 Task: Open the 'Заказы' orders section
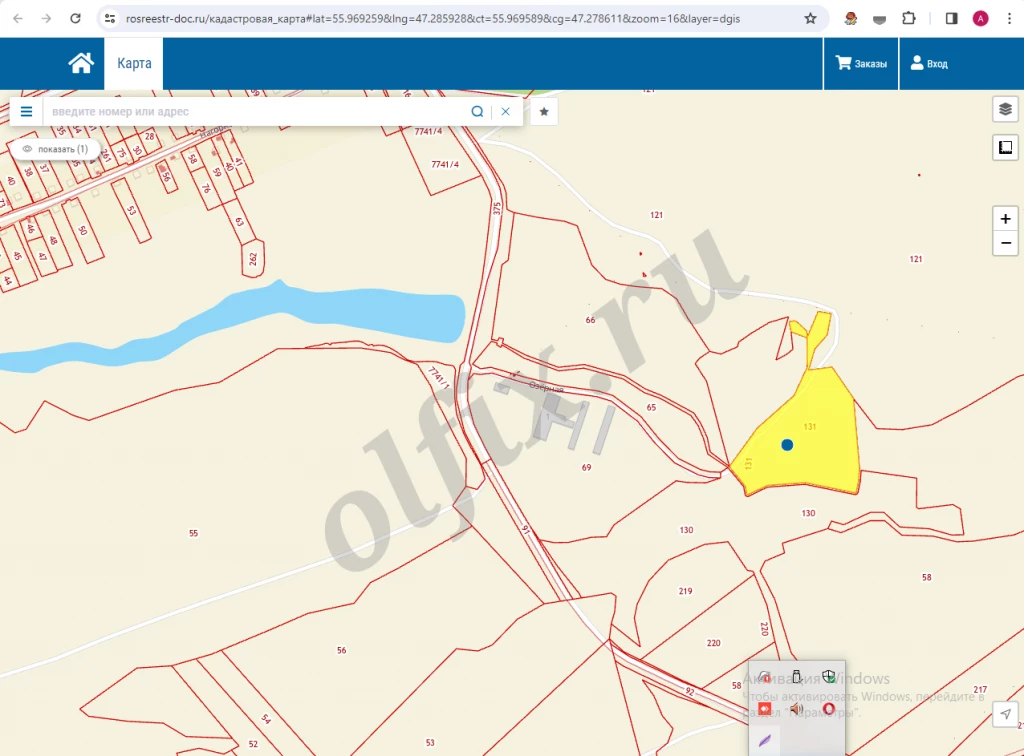pyautogui.click(x=861, y=63)
